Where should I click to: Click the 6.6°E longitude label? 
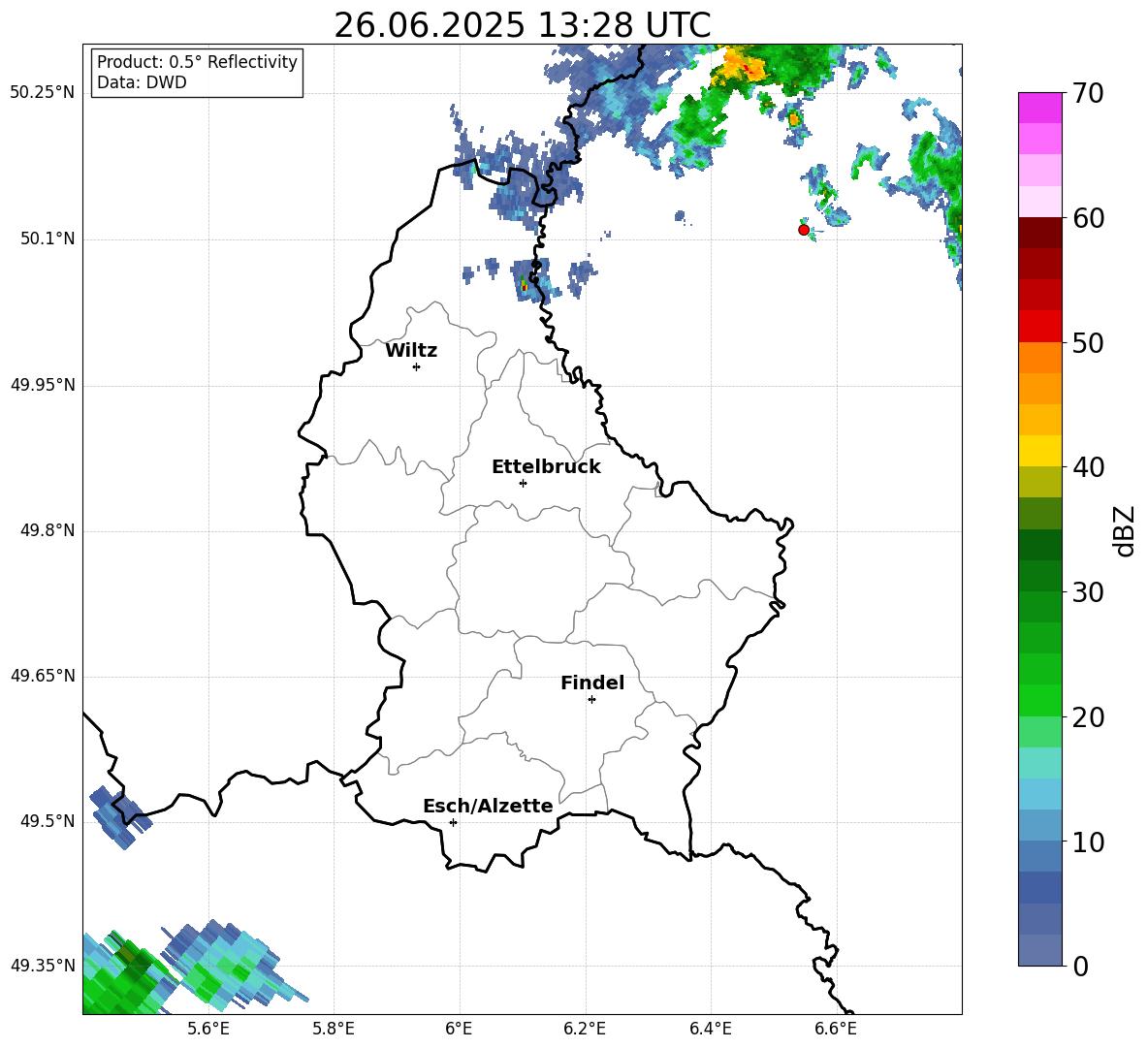tap(836, 1029)
